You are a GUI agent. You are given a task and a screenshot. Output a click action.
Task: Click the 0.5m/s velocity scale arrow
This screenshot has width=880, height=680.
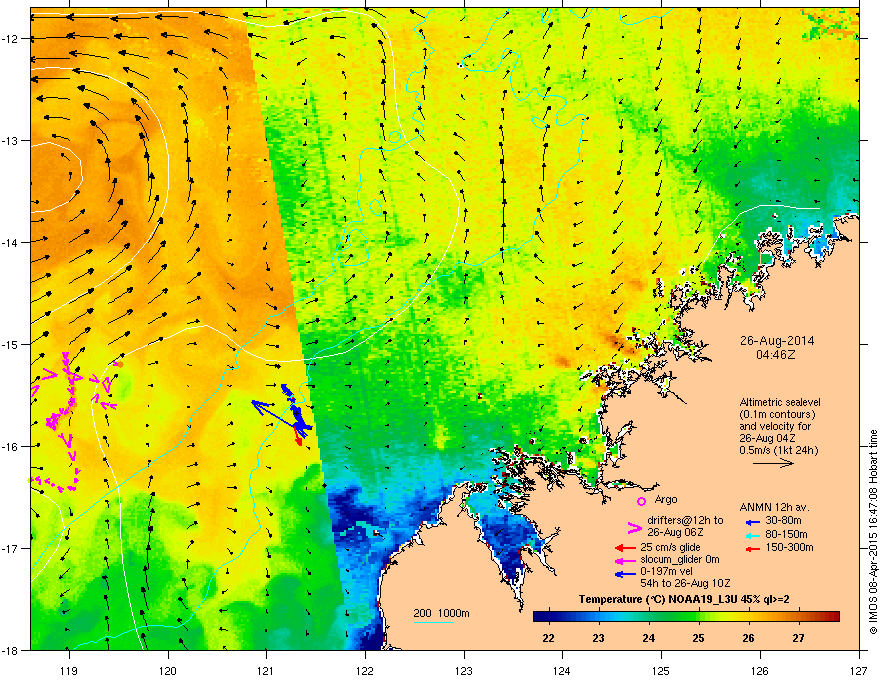point(773,463)
